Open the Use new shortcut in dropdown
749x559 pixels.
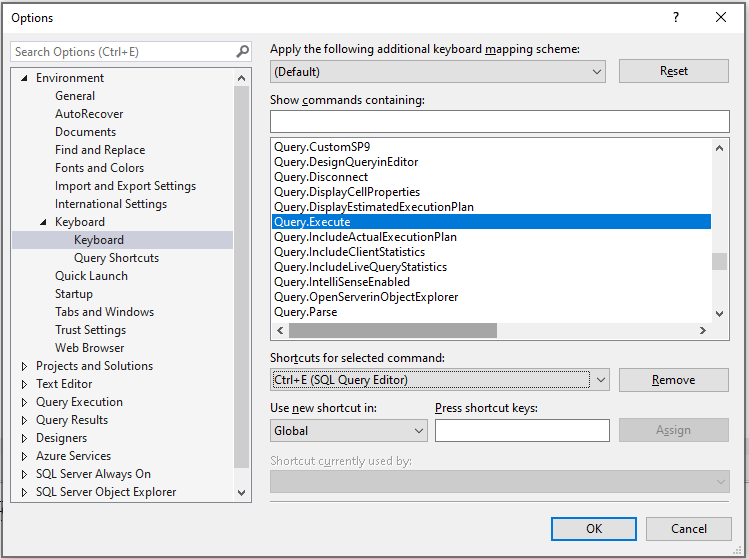pyautogui.click(x=349, y=430)
